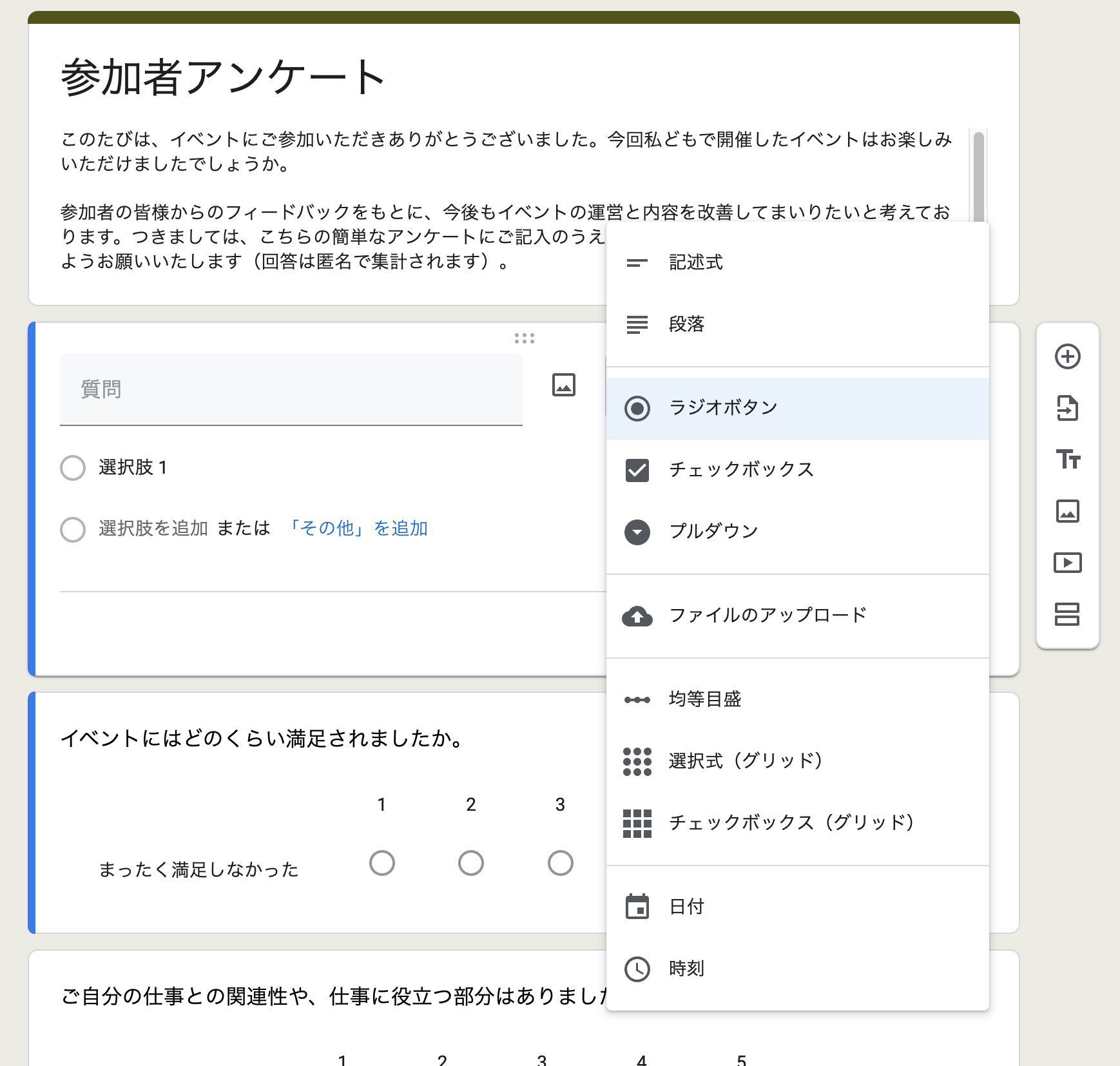This screenshot has width=1120, height=1066.
Task: Click the add question plus icon
Action: click(1067, 356)
